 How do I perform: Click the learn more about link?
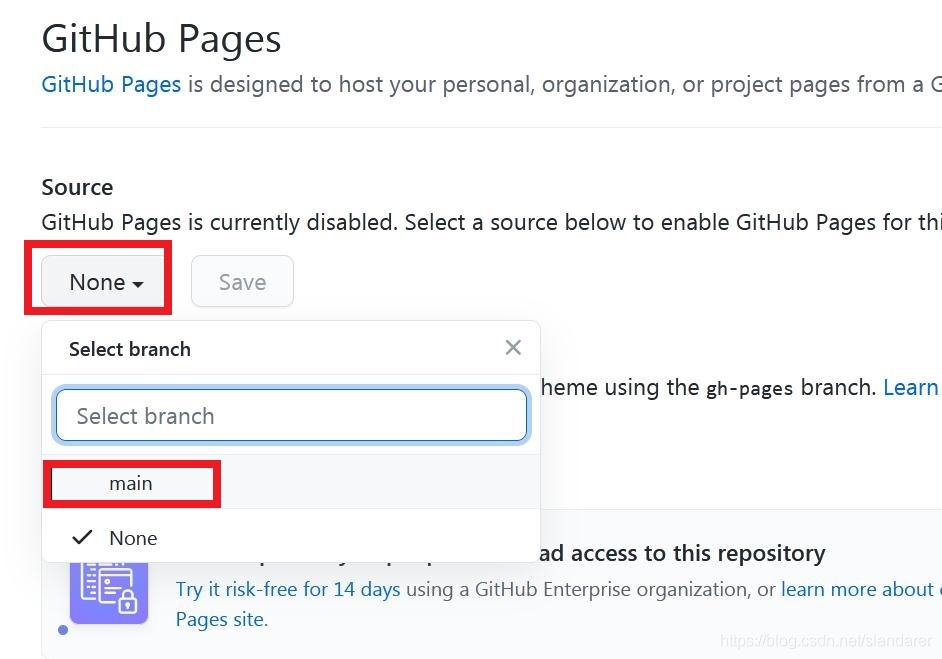(859, 589)
